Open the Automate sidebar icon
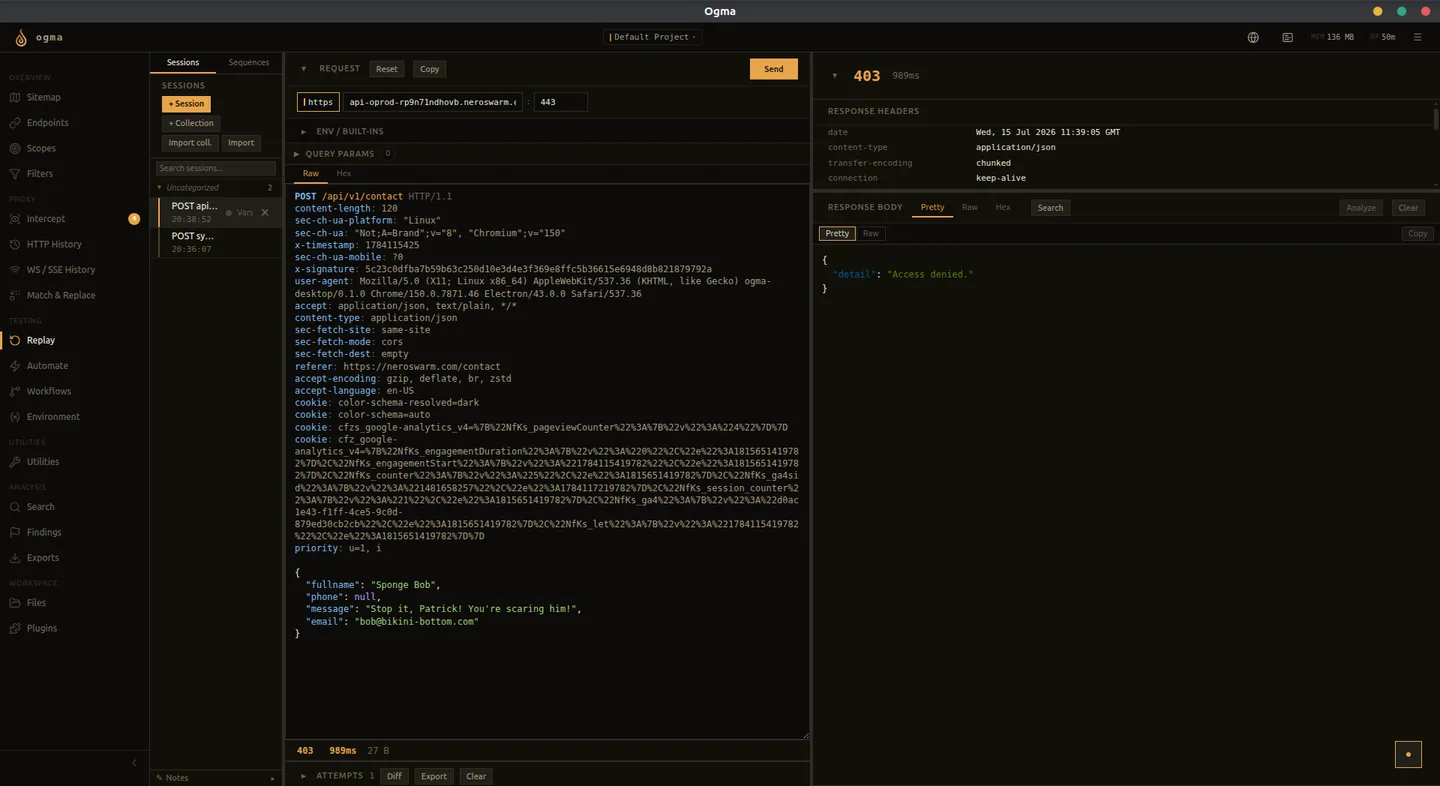This screenshot has height=786, width=1440. point(15,366)
